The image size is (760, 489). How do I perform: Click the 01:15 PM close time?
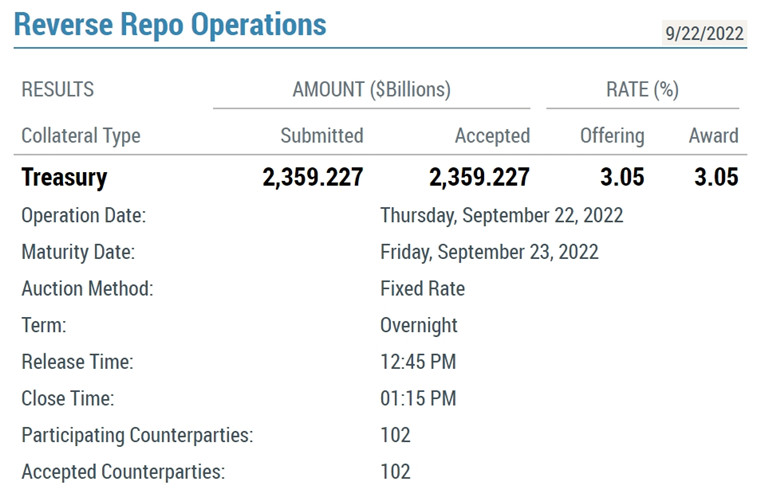417,399
